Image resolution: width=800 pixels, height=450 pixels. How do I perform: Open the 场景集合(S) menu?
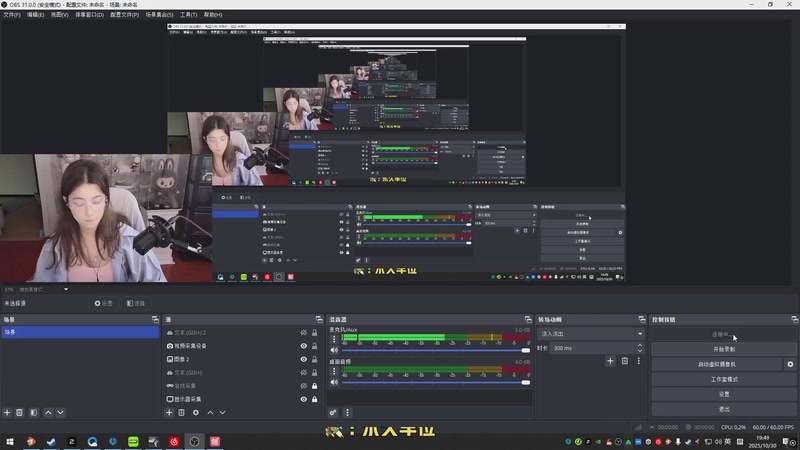159,15
